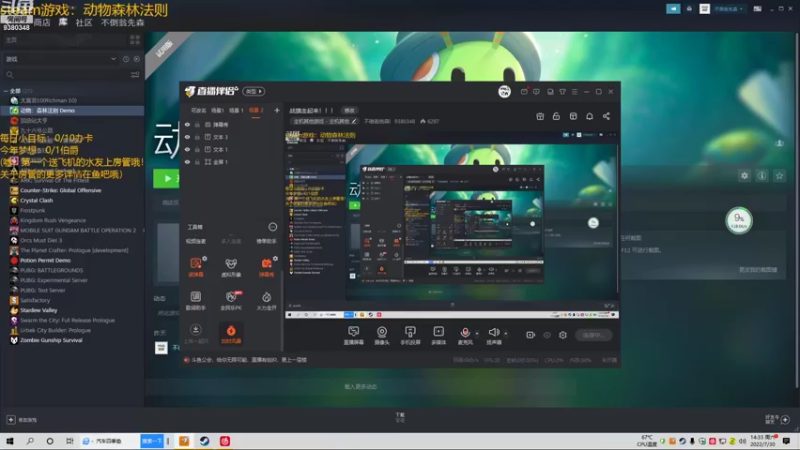
Task: Open Windows Start menu
Action: 10,441
